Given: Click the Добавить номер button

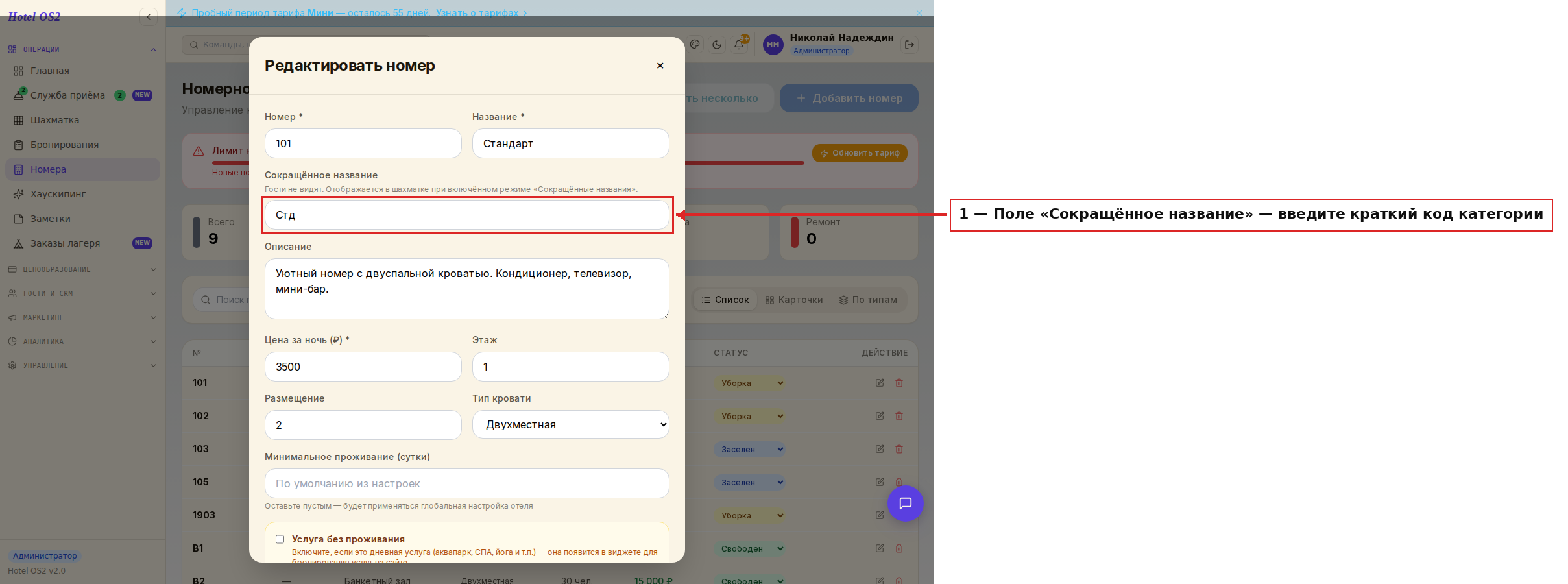Looking at the screenshot, I should (849, 98).
